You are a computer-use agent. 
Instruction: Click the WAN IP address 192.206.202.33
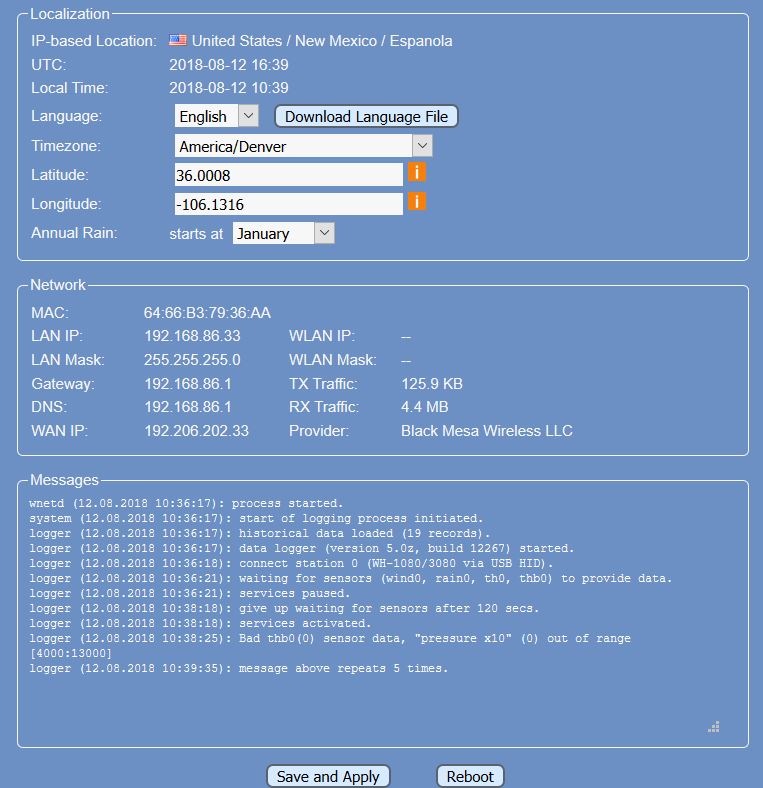[196, 431]
